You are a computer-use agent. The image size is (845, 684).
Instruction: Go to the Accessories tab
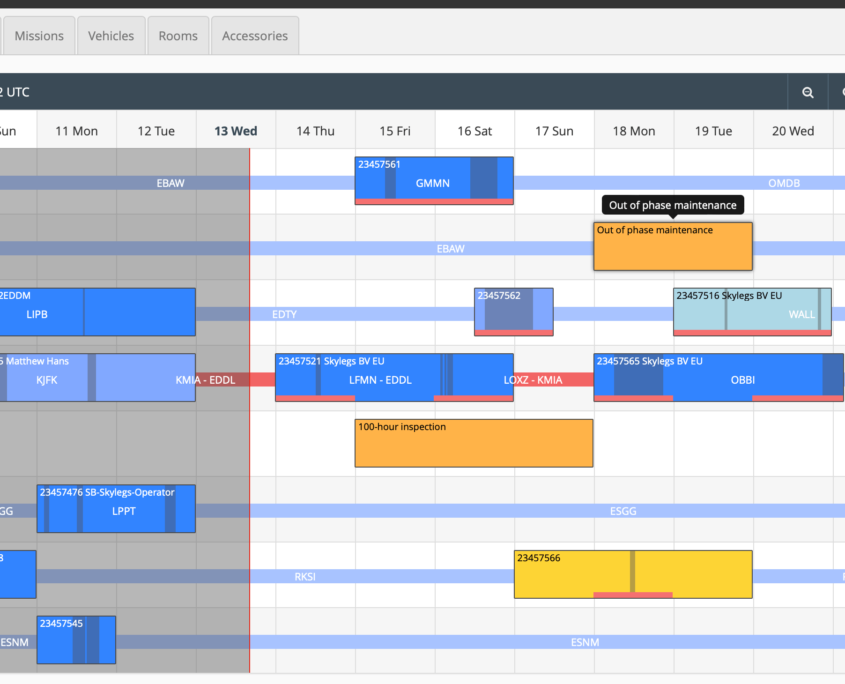click(x=255, y=36)
